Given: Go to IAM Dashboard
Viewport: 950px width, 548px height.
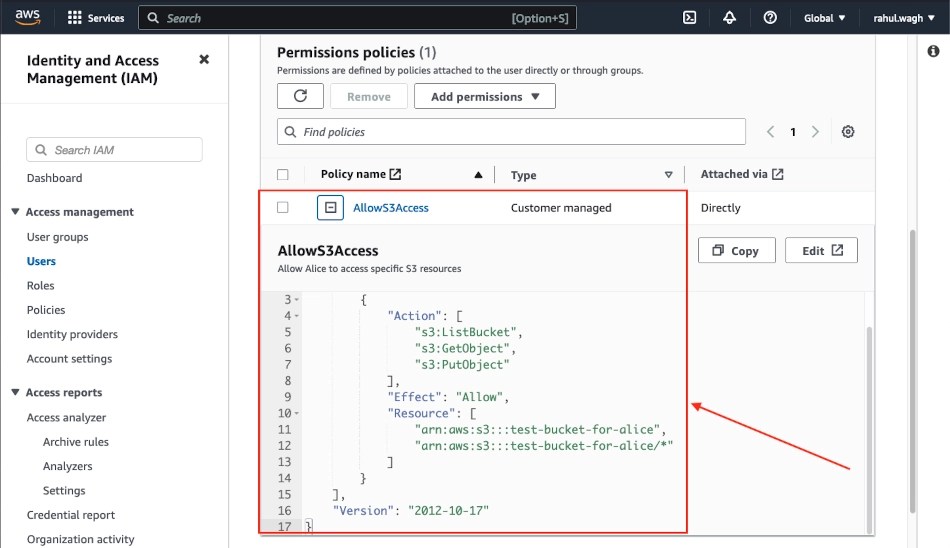Looking at the screenshot, I should (x=55, y=178).
